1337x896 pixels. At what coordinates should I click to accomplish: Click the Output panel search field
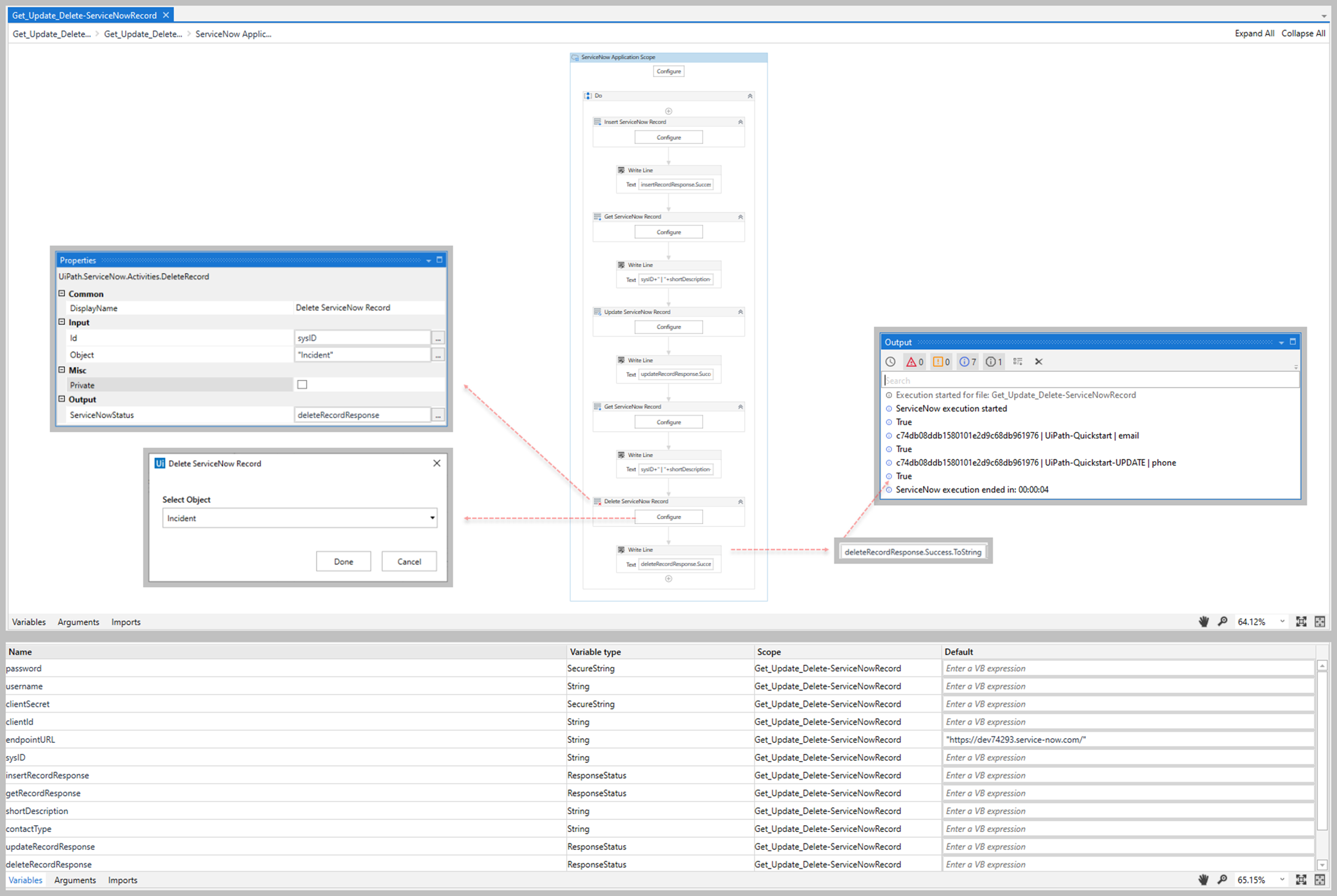(x=1086, y=379)
